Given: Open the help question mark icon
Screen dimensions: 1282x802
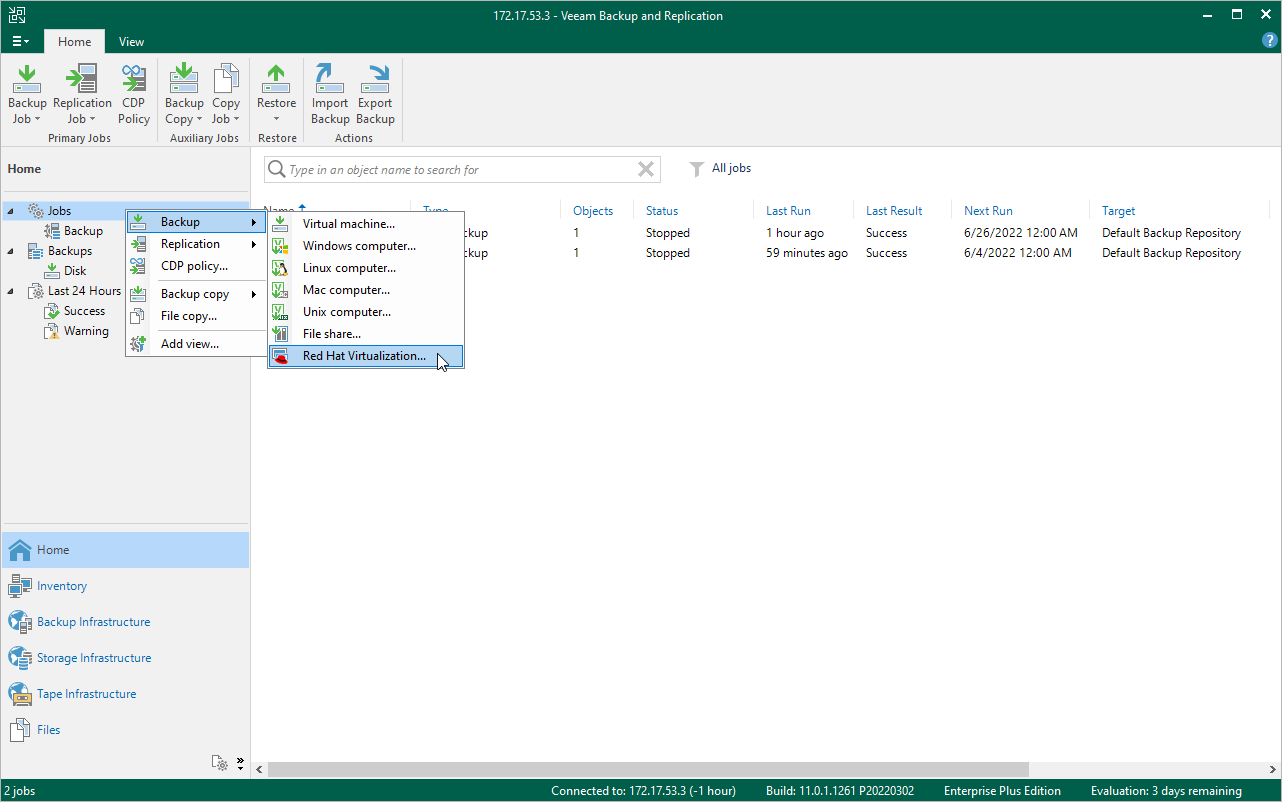Looking at the screenshot, I should point(1269,41).
